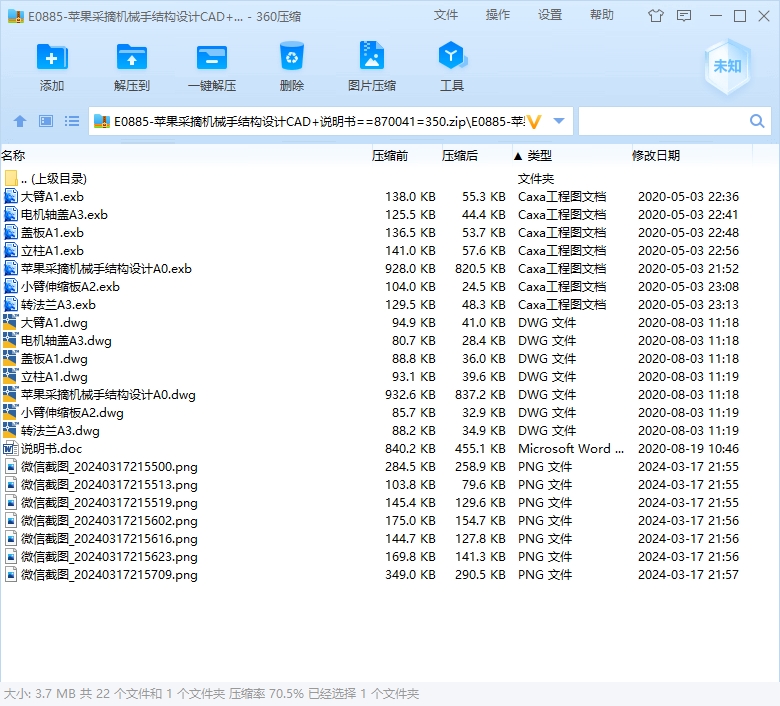Click the file icon of 大臂A1.dwg

coord(10,322)
